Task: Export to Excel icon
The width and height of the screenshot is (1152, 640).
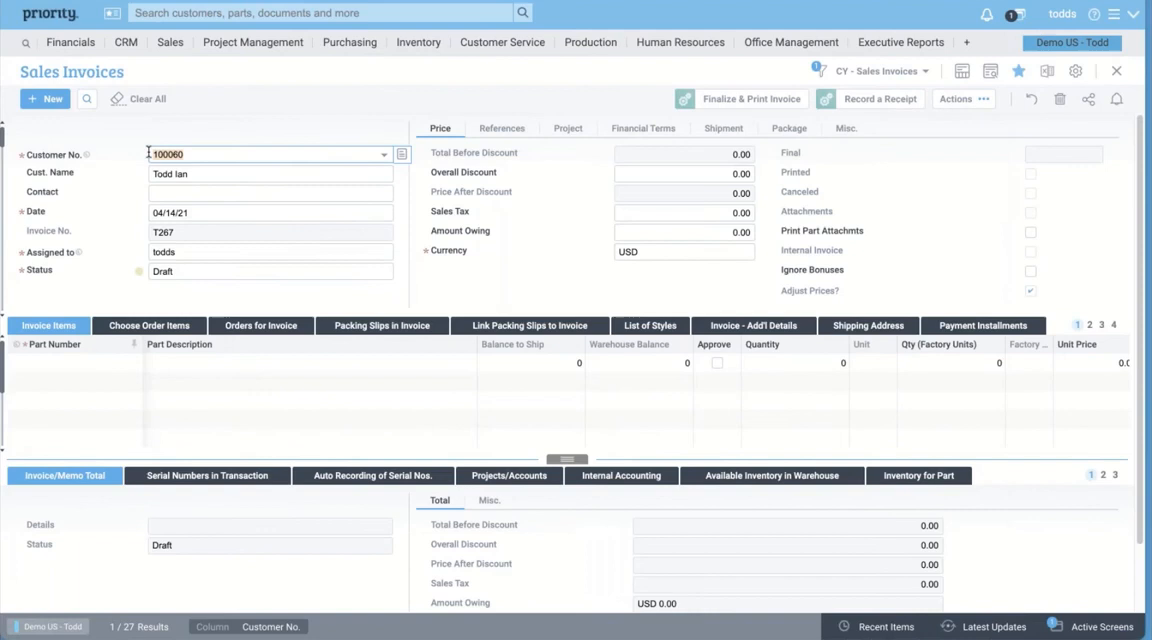Action: coord(1047,71)
